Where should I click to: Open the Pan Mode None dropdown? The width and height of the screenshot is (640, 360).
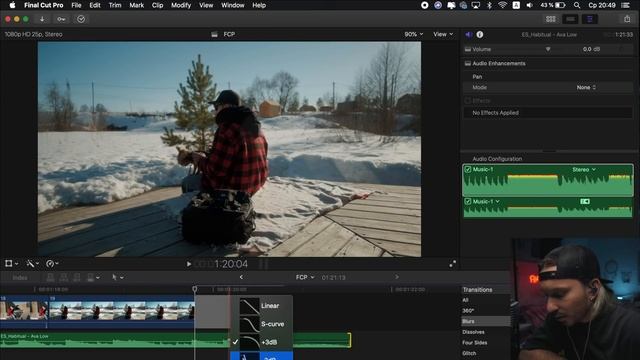(586, 87)
